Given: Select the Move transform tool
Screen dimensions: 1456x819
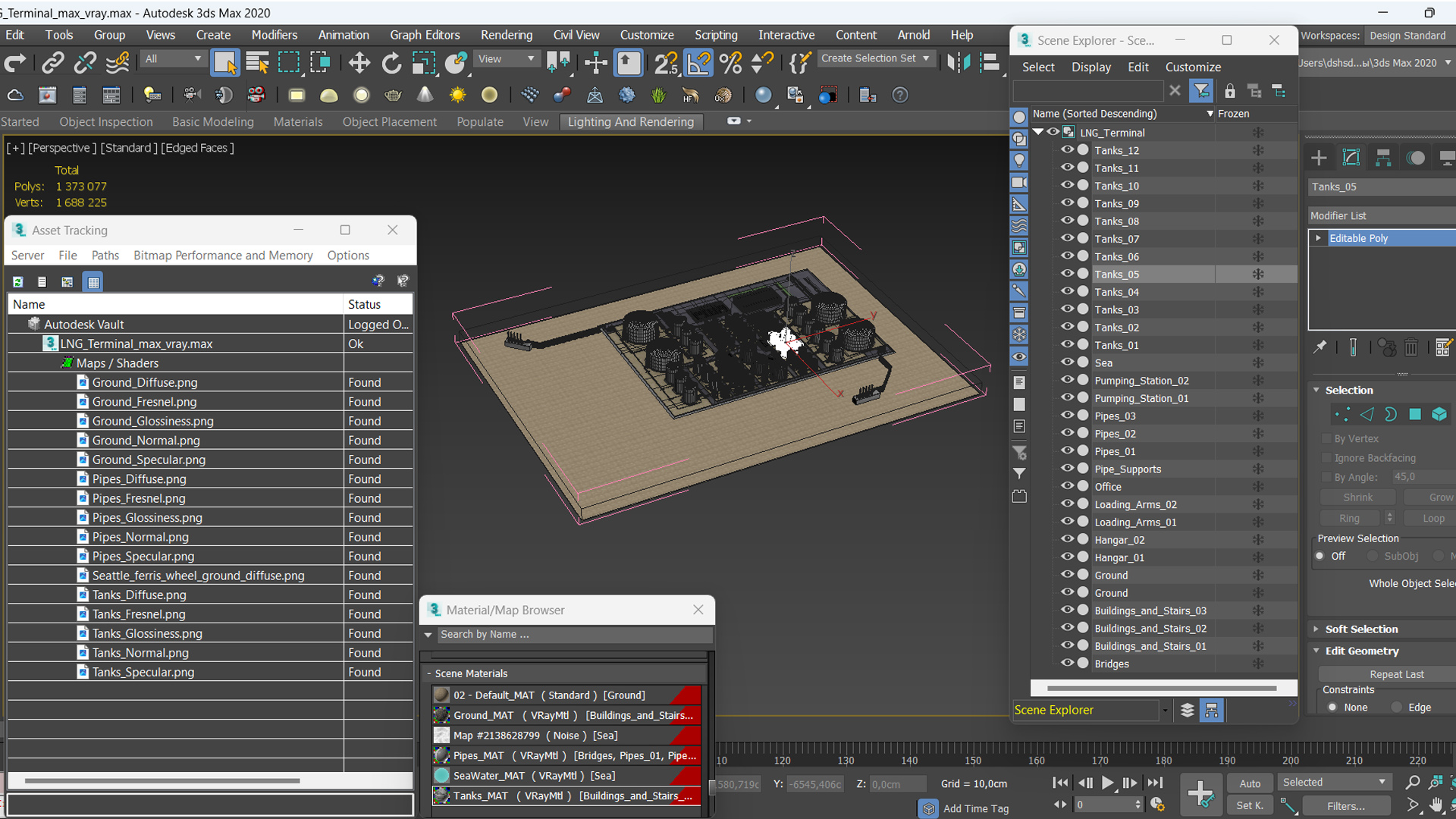Looking at the screenshot, I should 359,63.
